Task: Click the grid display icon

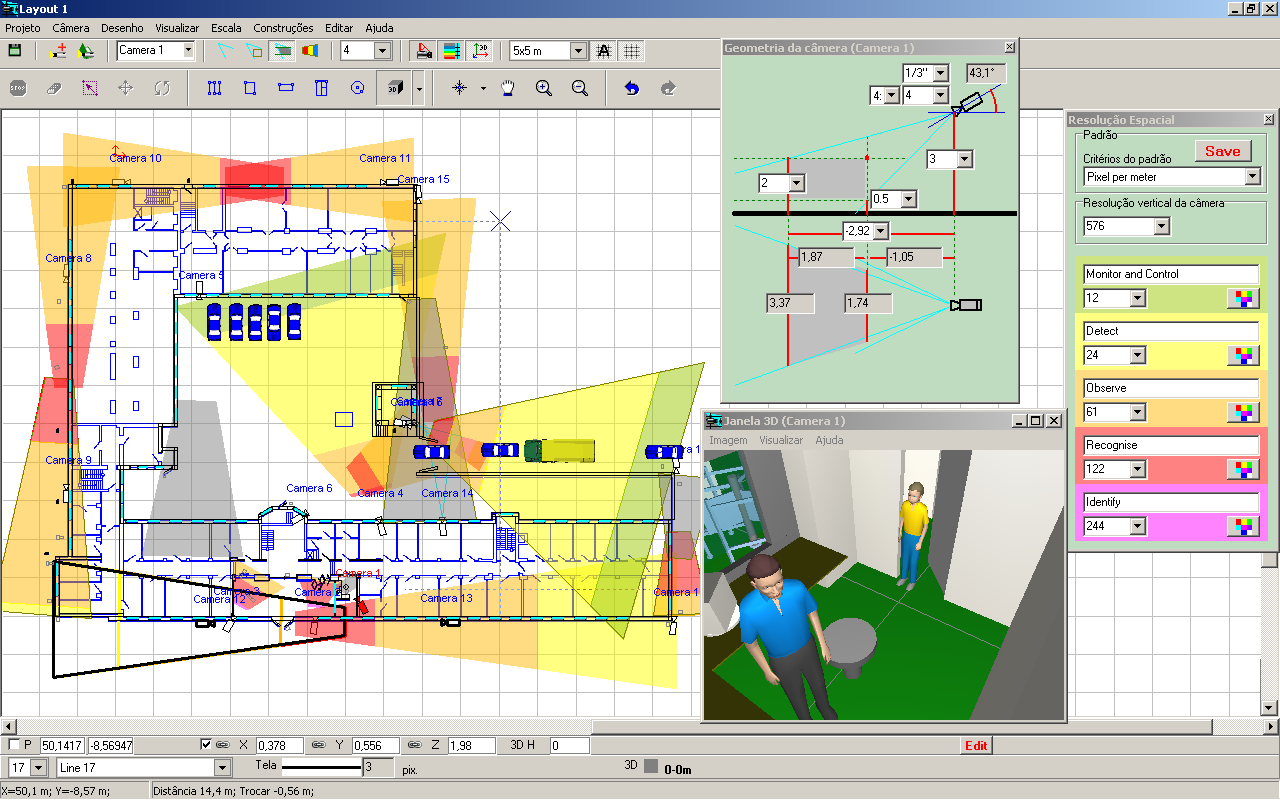Action: point(632,51)
